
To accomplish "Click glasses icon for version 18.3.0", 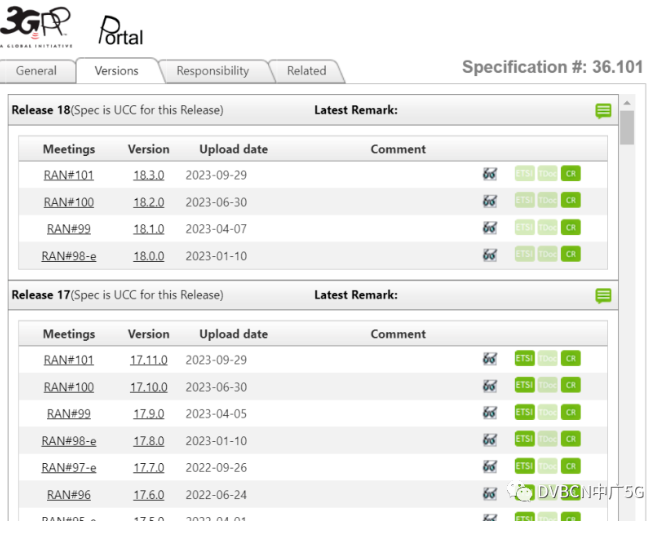I will [490, 174].
